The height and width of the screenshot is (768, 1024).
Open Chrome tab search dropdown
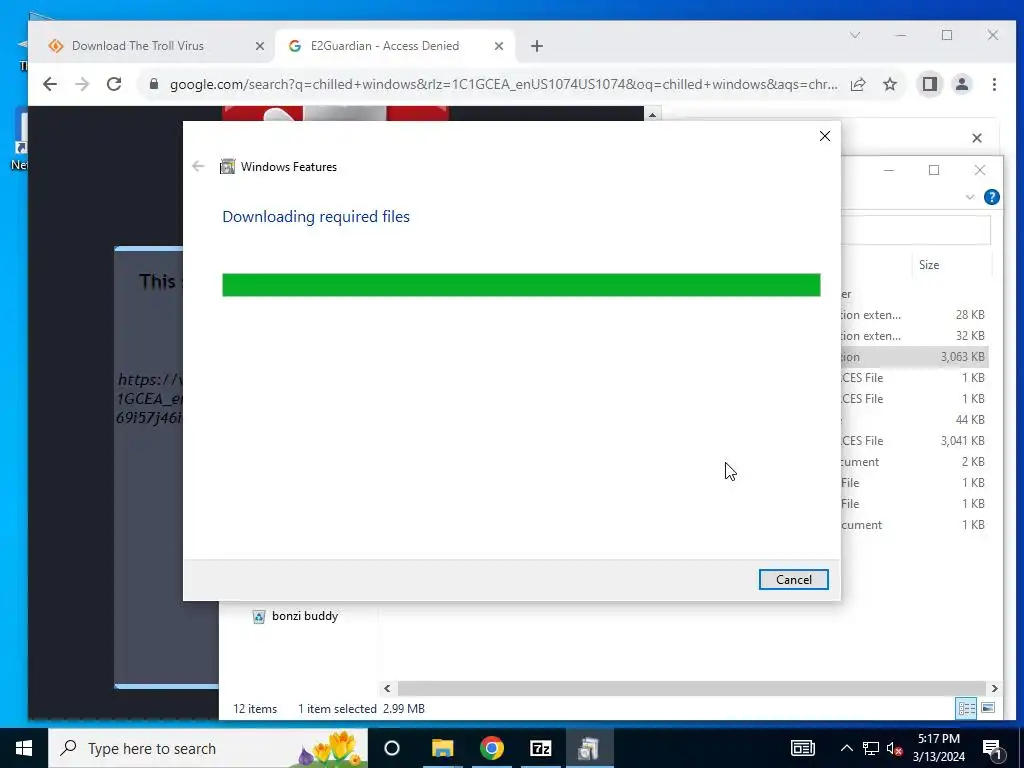pos(855,35)
